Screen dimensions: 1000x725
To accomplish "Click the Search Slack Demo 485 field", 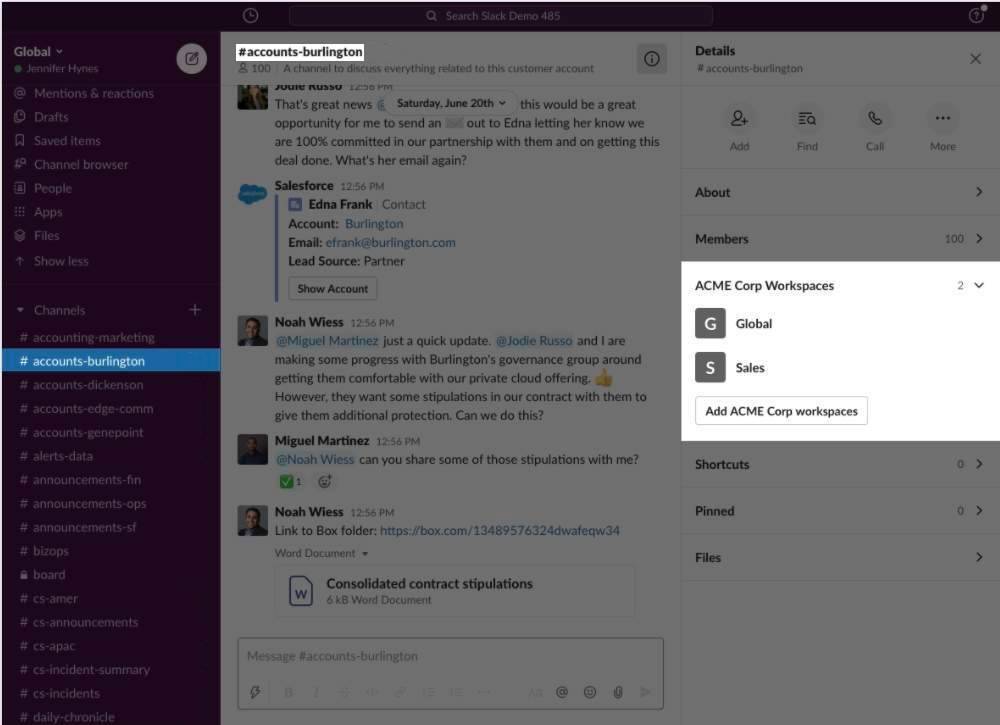I will (x=501, y=15).
